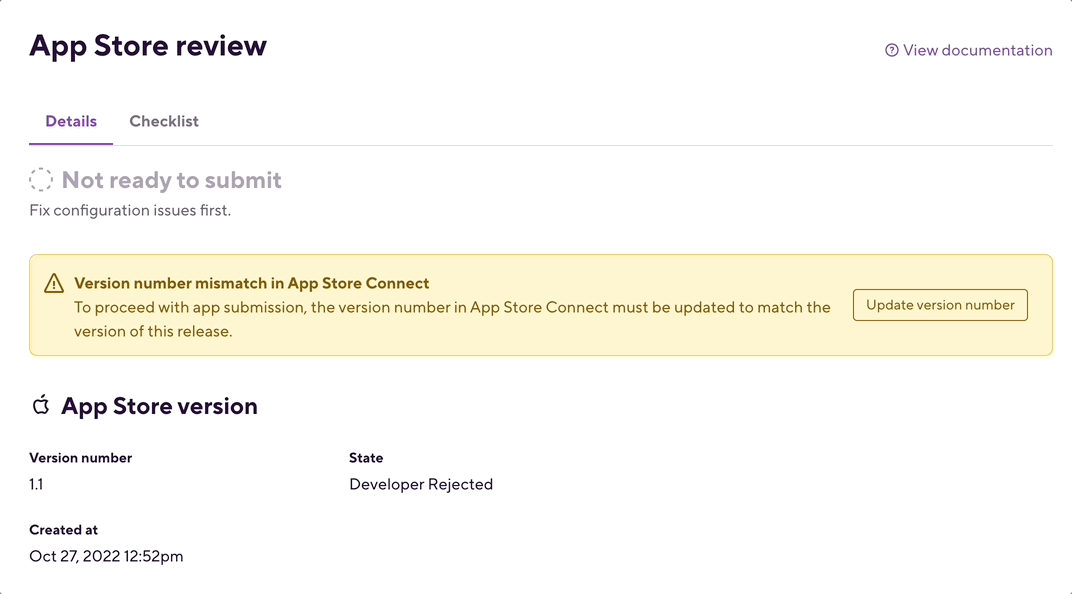Image resolution: width=1072 pixels, height=594 pixels.
Task: Click the Update version number button
Action: point(940,305)
